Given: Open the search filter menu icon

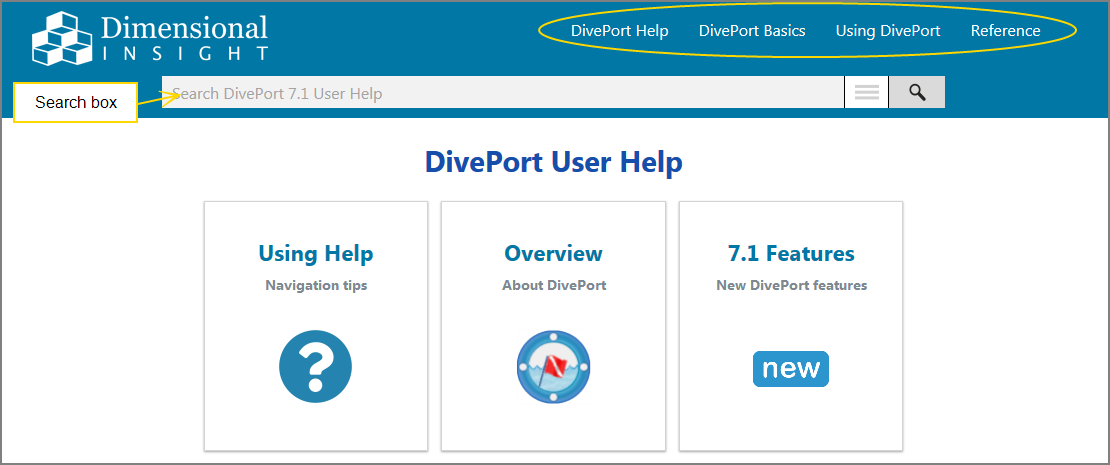Looking at the screenshot, I should point(866,92).
